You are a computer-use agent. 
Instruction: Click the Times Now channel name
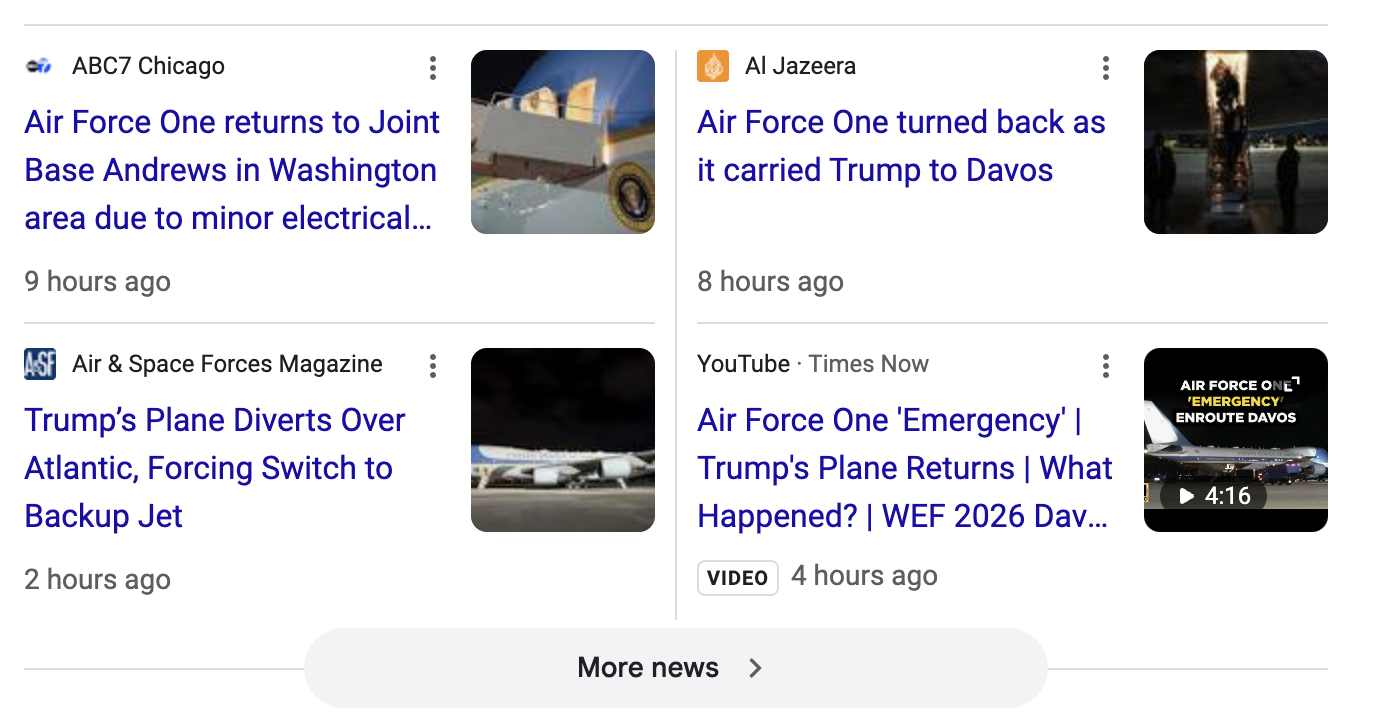coord(868,364)
